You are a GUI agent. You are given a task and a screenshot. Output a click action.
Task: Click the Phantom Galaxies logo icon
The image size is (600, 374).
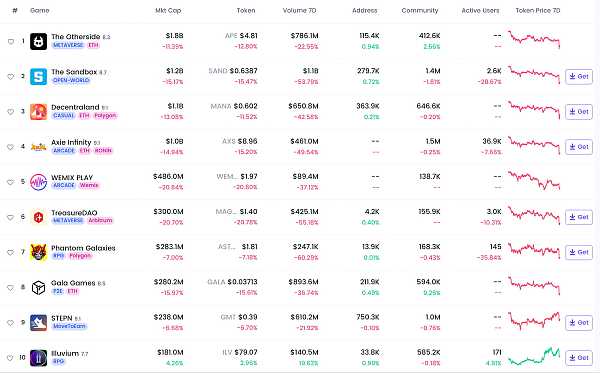tap(39, 253)
